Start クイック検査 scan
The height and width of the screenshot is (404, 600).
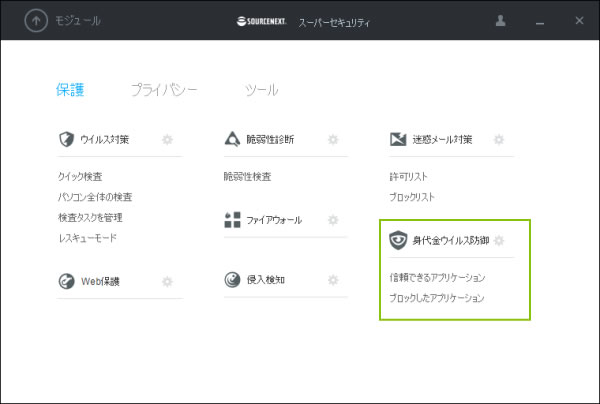pyautogui.click(x=80, y=176)
